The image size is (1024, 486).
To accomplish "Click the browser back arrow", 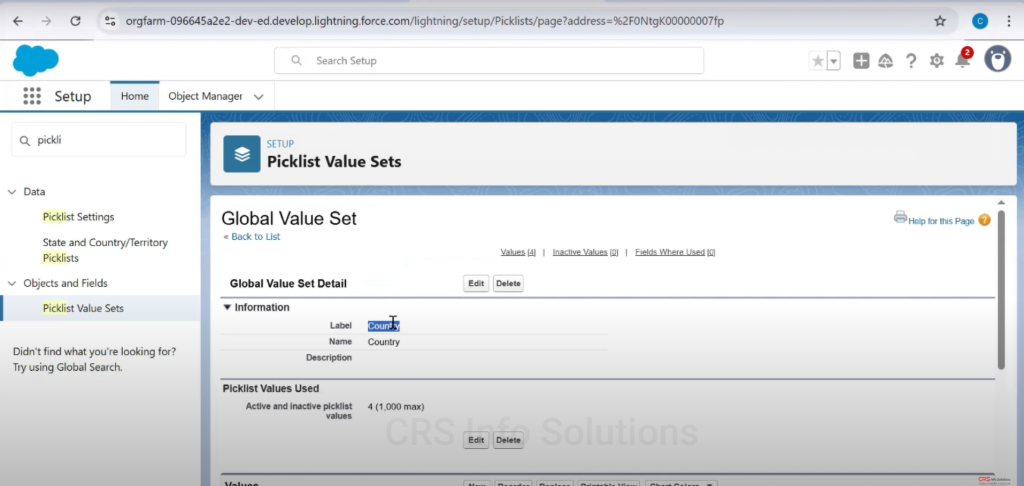I will tap(18, 21).
